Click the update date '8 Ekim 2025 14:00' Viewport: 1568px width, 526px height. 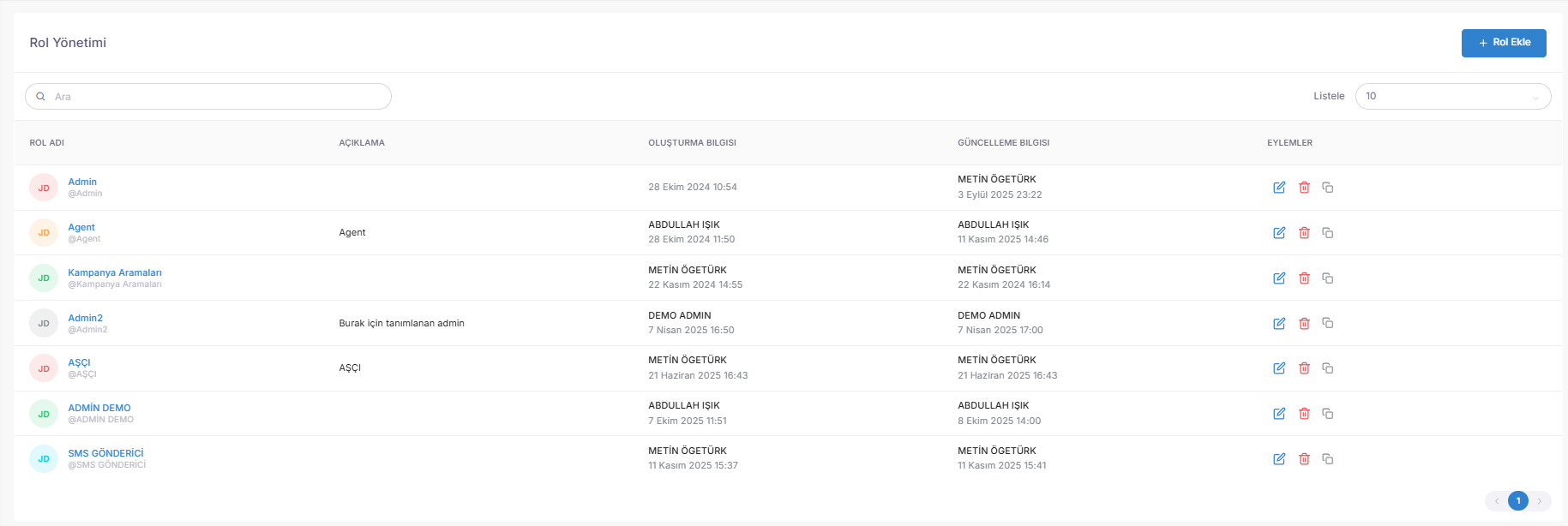[1000, 421]
